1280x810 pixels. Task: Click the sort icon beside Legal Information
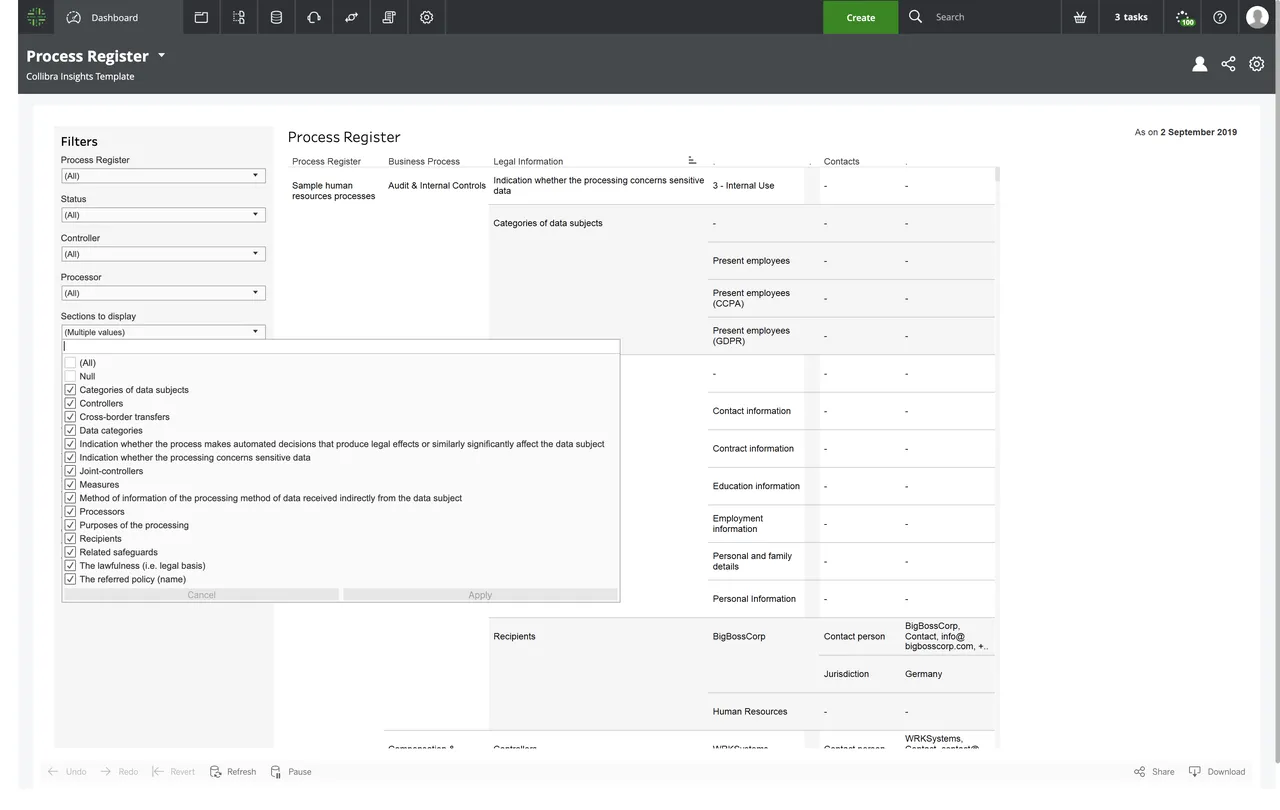tap(692, 160)
